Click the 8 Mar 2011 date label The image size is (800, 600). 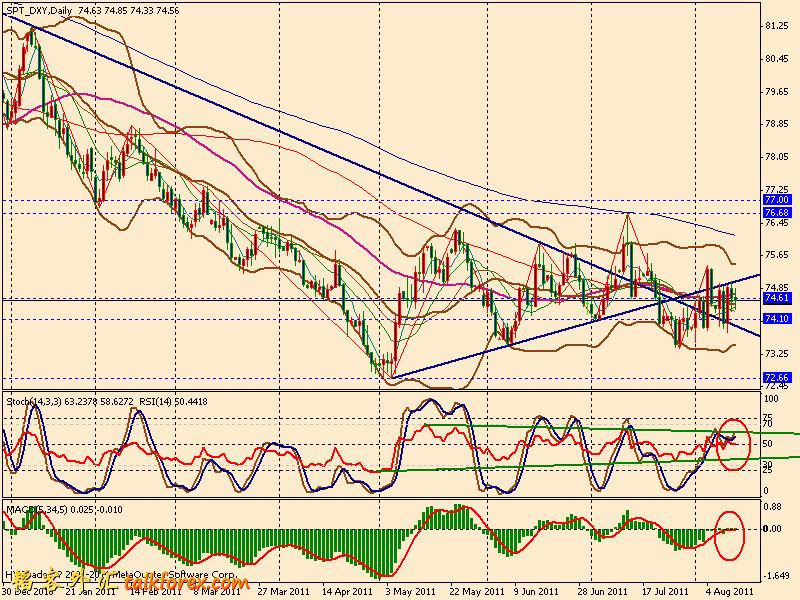click(218, 592)
